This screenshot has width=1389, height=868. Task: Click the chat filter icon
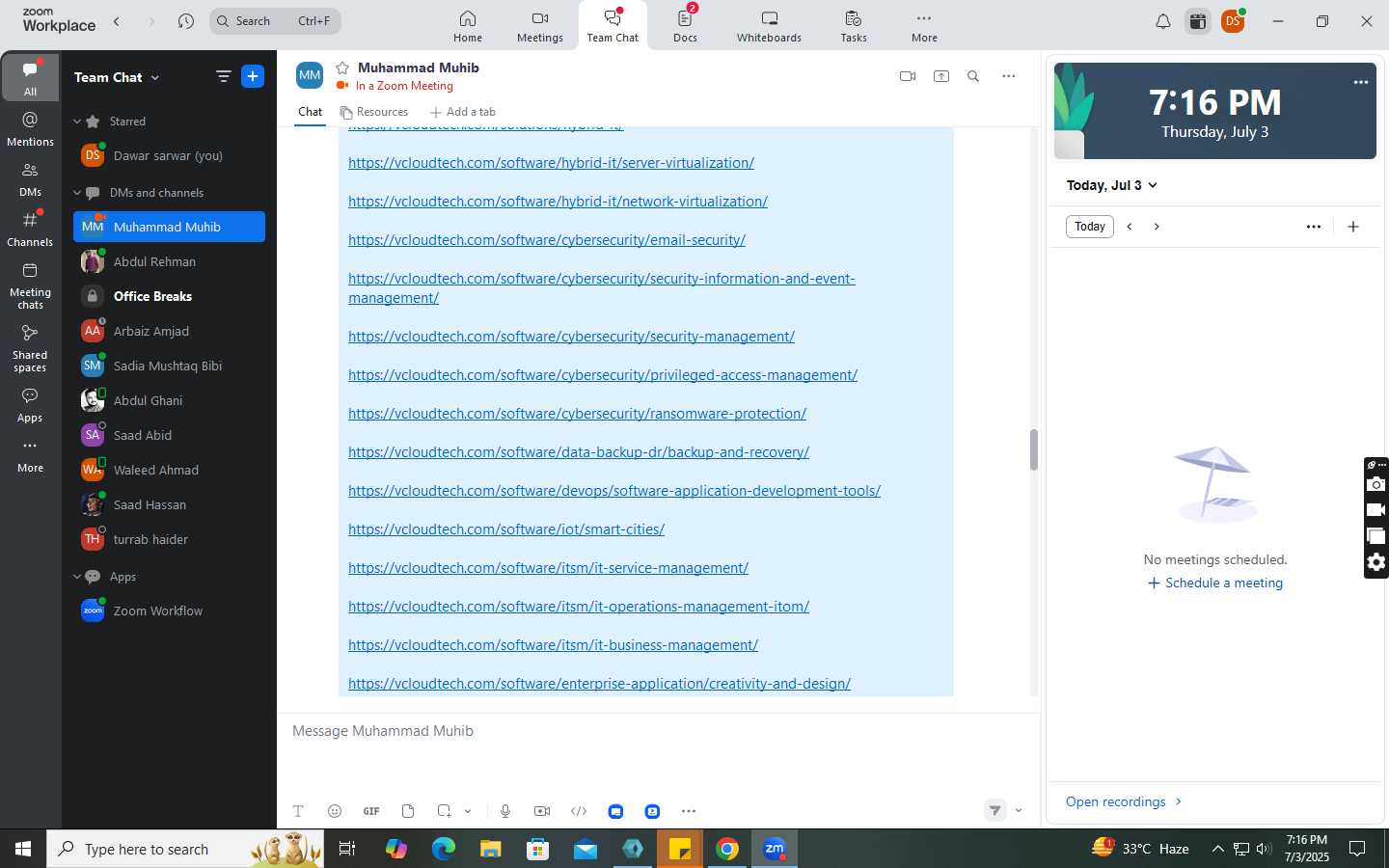224,77
